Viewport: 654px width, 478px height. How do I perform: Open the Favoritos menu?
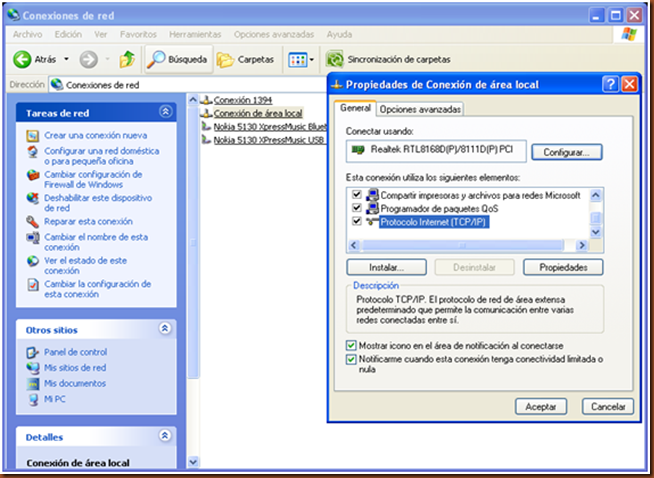[138, 34]
